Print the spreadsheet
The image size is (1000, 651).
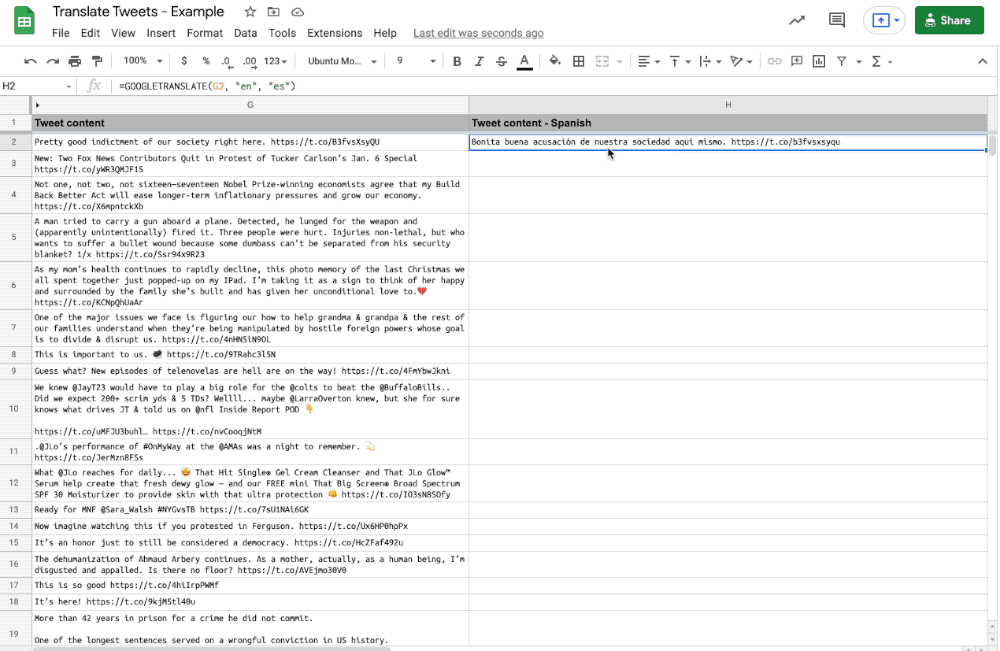coord(75,61)
